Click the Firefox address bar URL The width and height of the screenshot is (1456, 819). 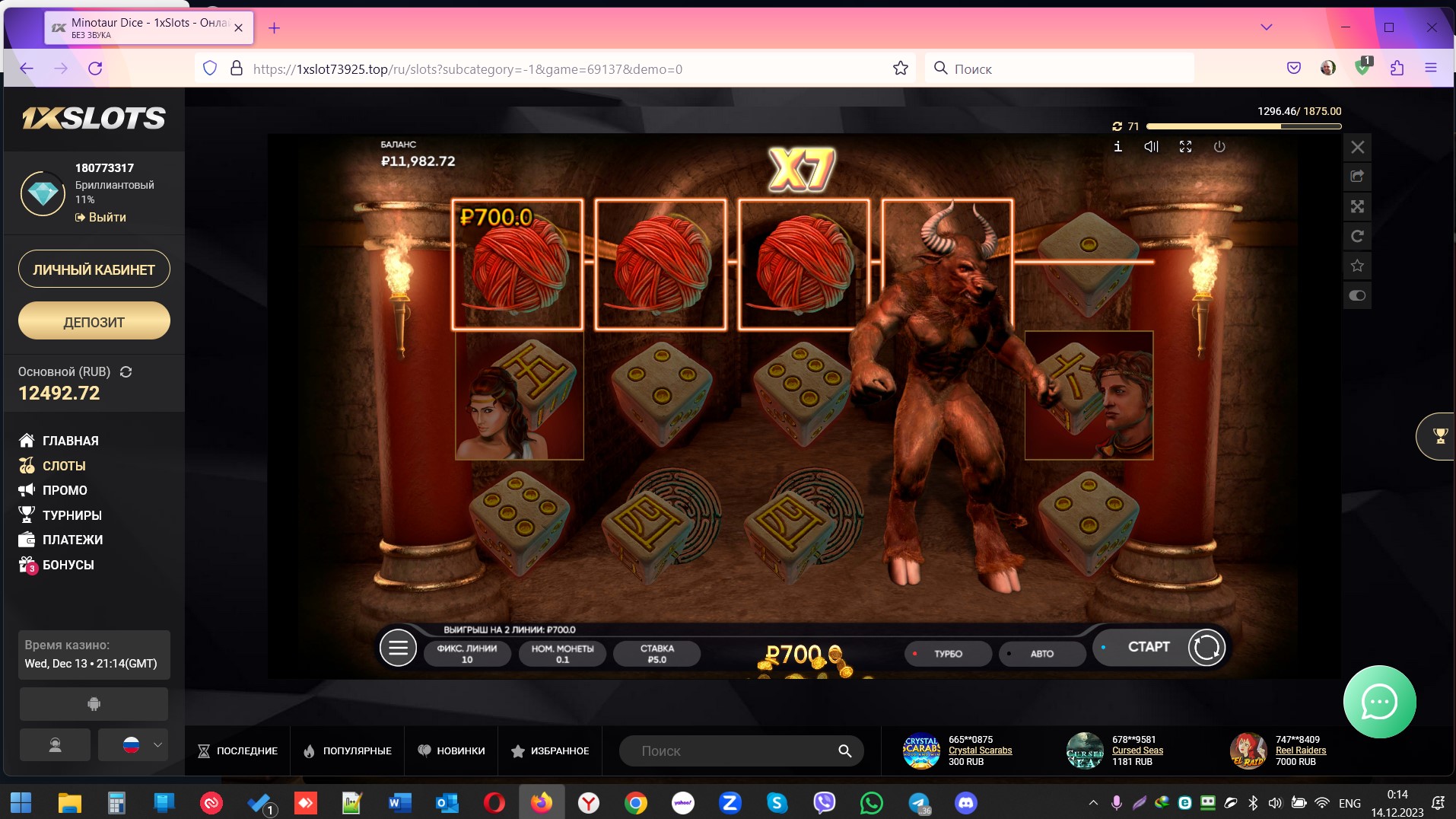pyautogui.click(x=468, y=69)
